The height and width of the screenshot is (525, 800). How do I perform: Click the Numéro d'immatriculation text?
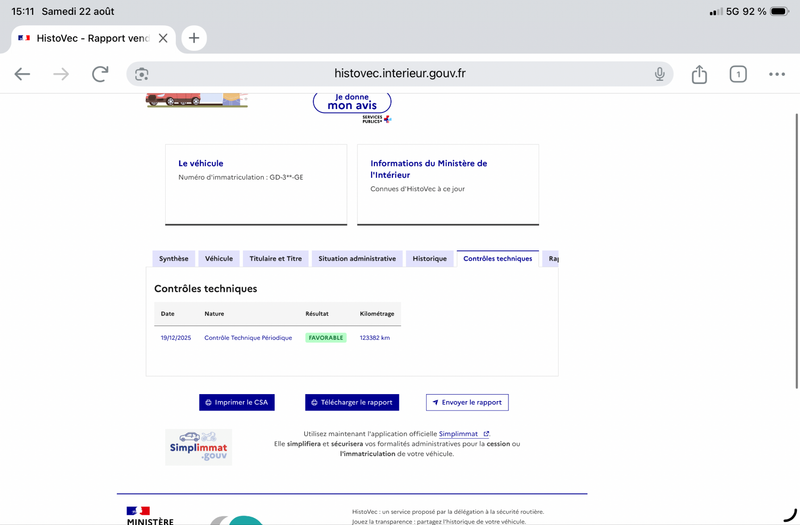click(x=241, y=178)
